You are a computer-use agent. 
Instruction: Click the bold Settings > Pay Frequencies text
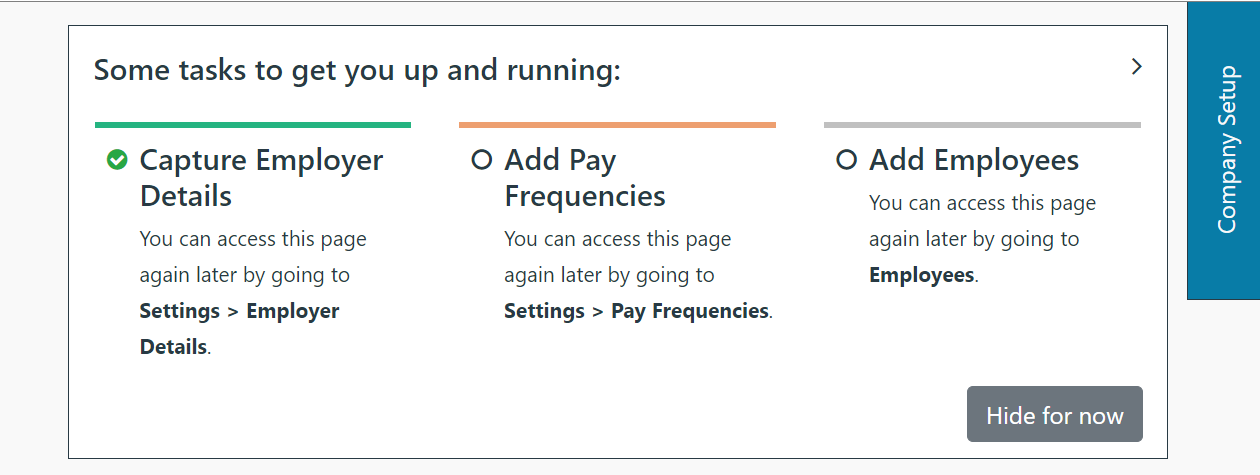636,311
